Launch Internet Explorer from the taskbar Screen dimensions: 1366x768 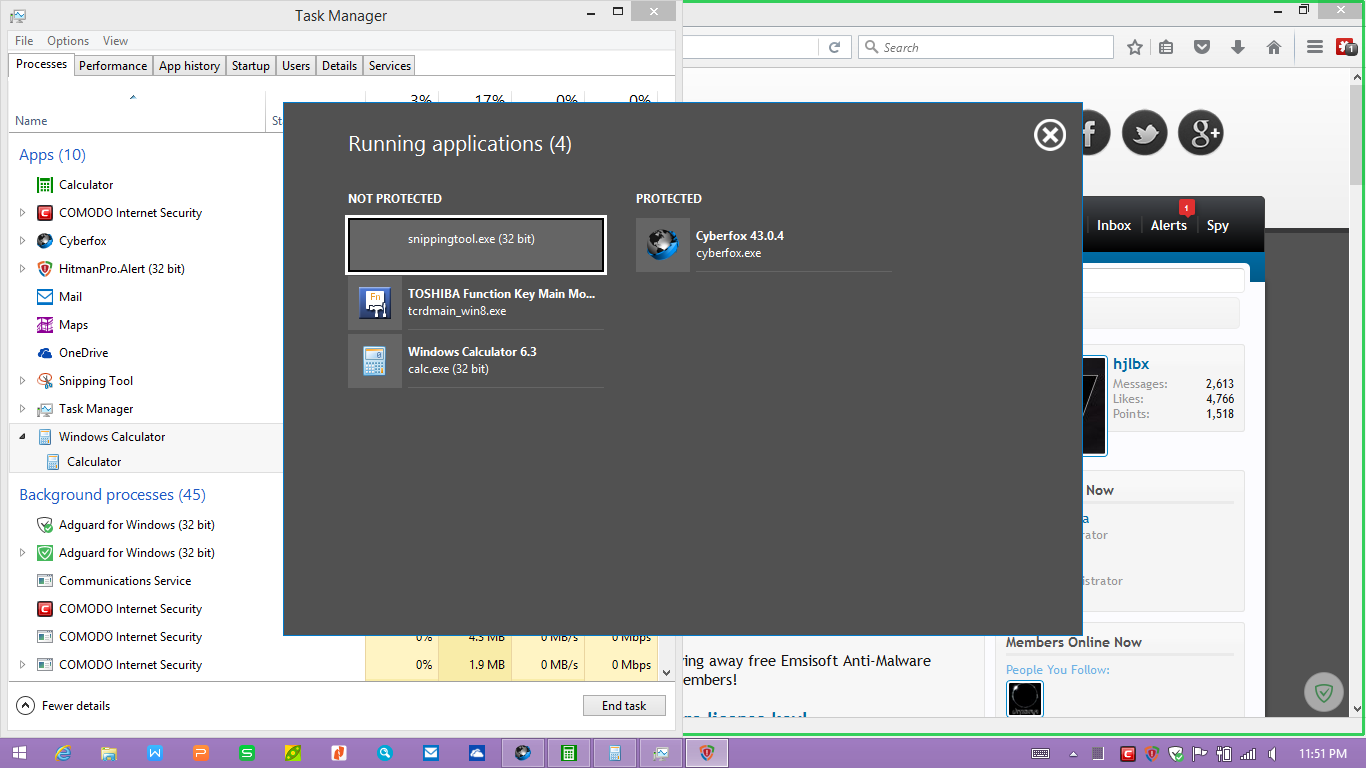64,753
